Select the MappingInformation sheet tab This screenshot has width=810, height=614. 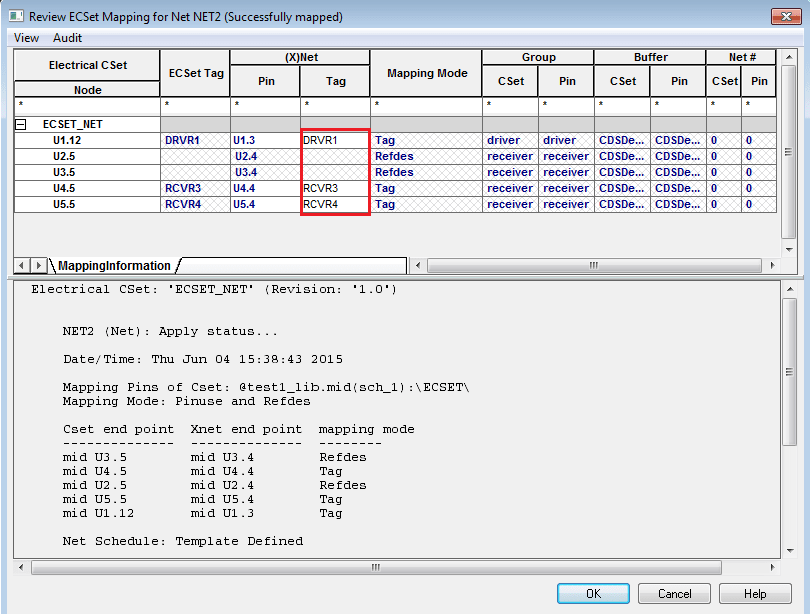(x=114, y=265)
